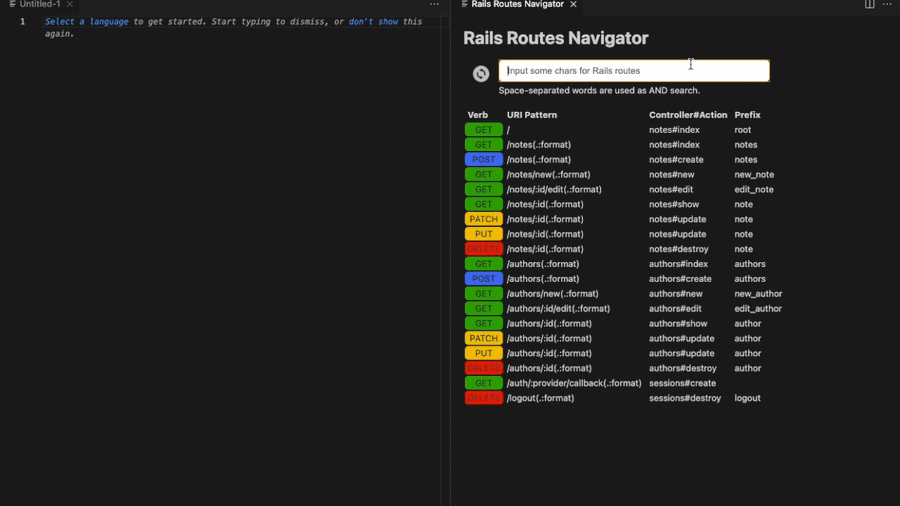Close the Rails Routes Navigator tab

point(573,4)
